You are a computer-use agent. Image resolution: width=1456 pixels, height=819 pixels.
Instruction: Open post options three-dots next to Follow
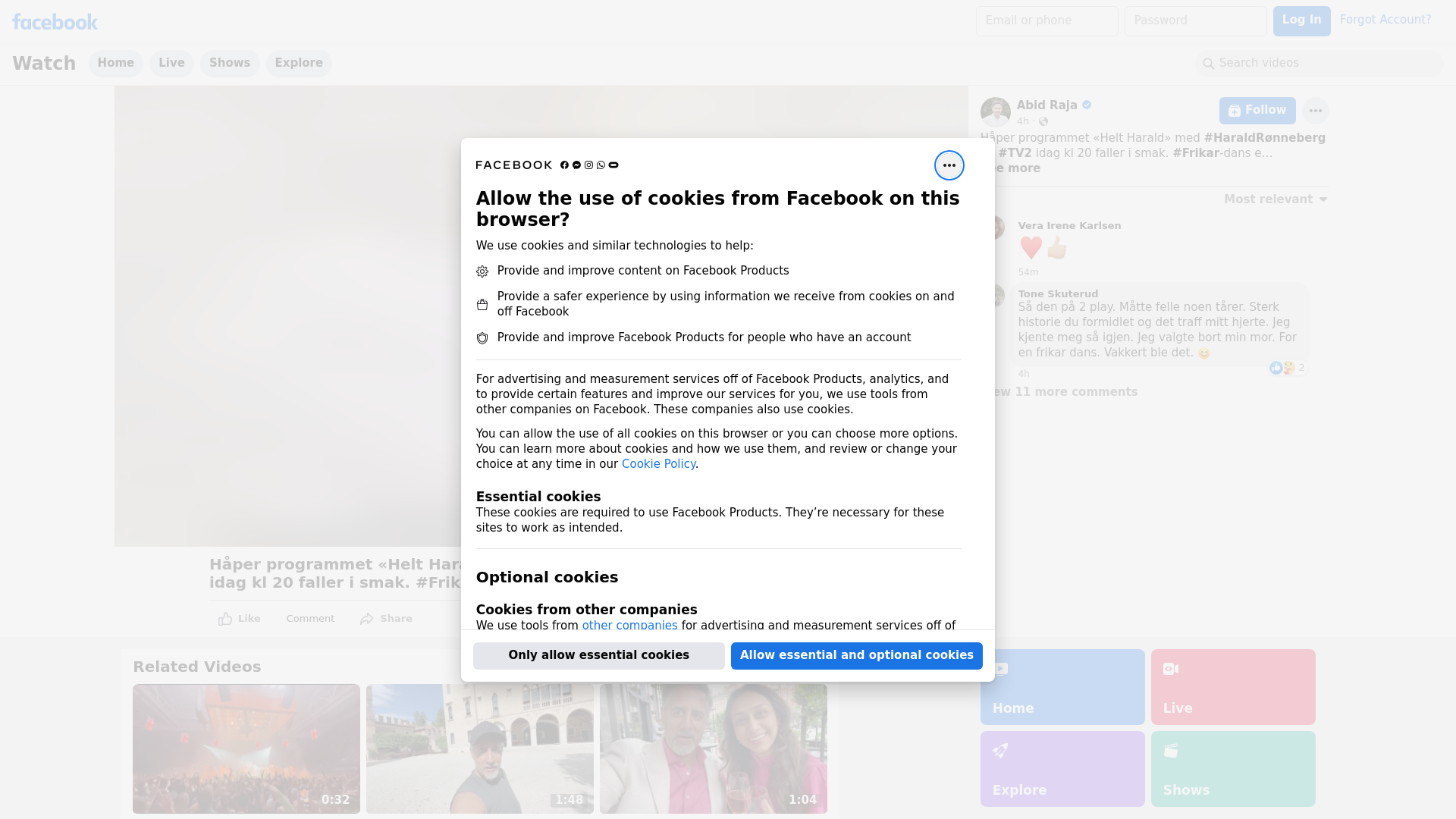(x=1315, y=111)
